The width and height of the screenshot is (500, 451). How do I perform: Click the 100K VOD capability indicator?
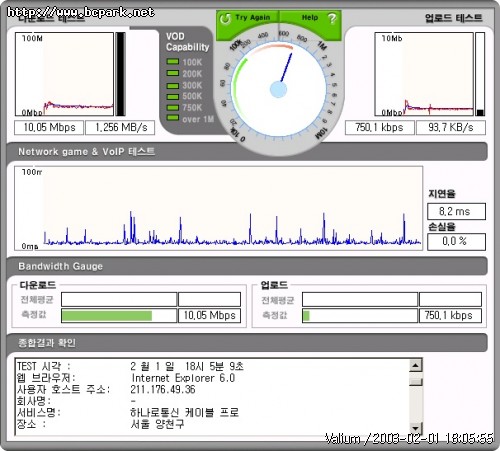(173, 62)
